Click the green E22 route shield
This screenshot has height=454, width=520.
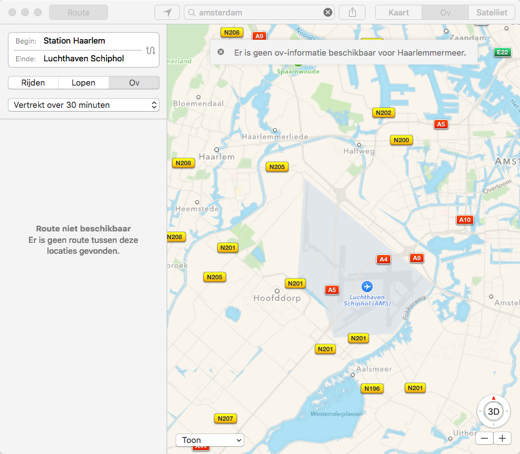pyautogui.click(x=503, y=52)
